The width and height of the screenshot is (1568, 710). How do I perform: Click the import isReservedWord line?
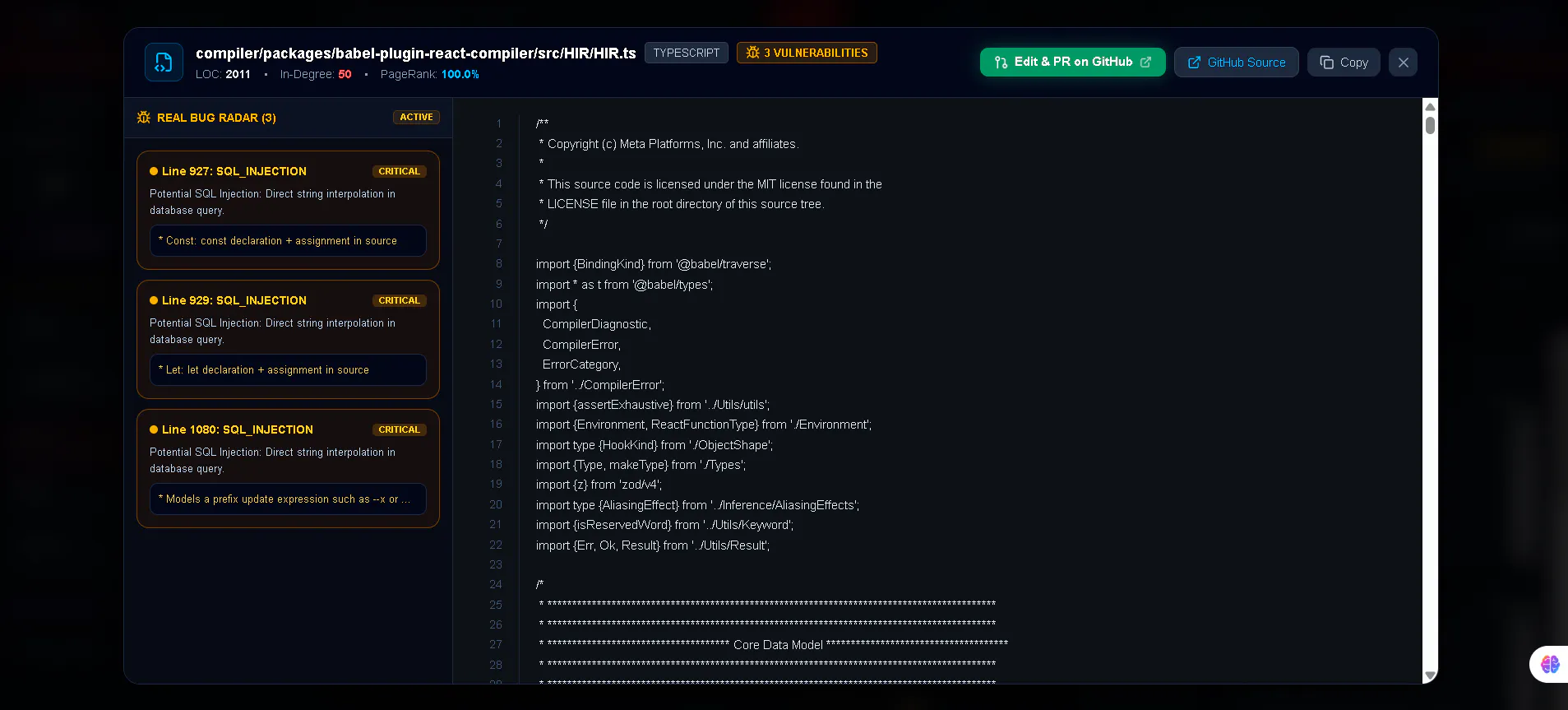pyautogui.click(x=664, y=525)
